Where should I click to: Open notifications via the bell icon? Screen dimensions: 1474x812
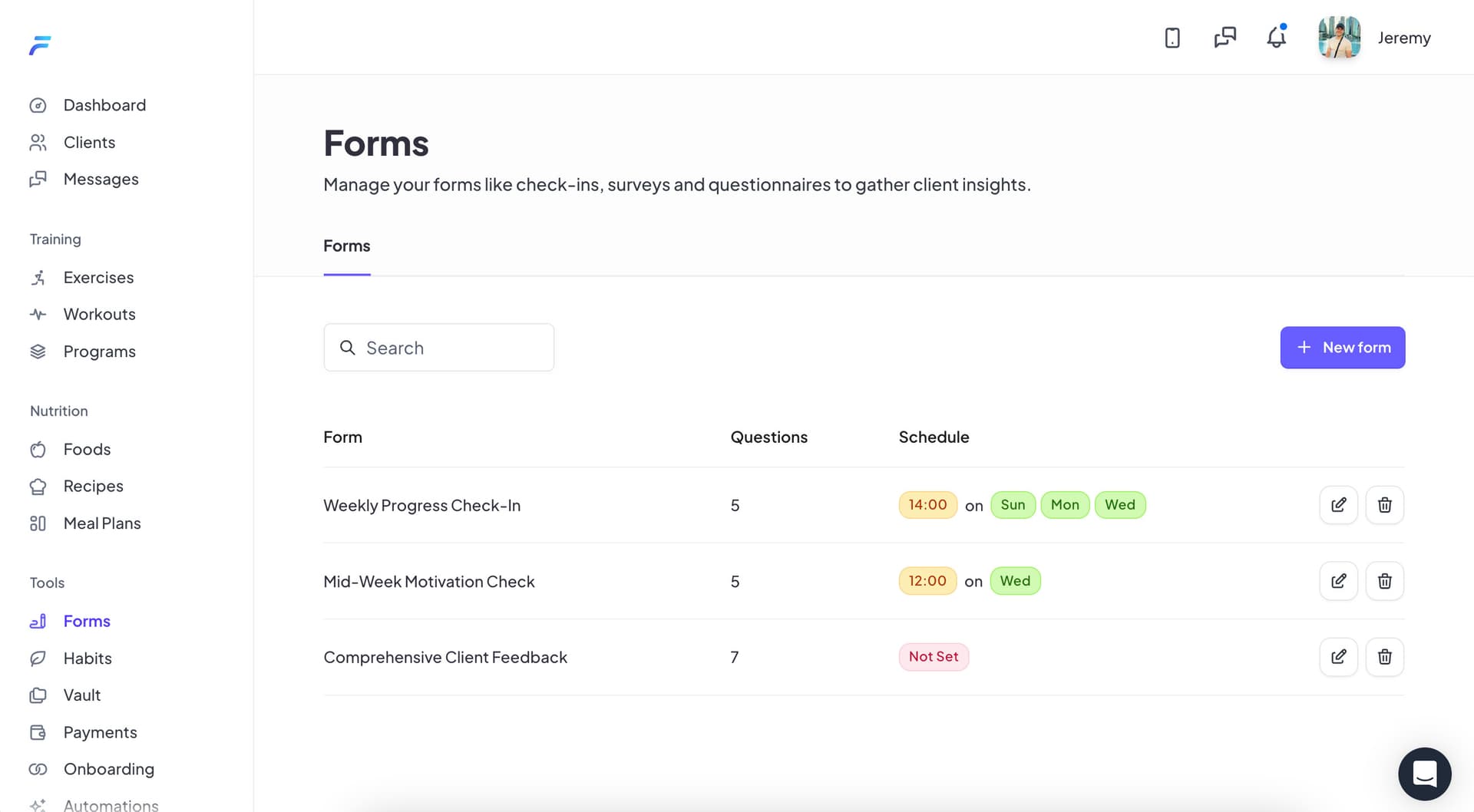click(x=1275, y=37)
